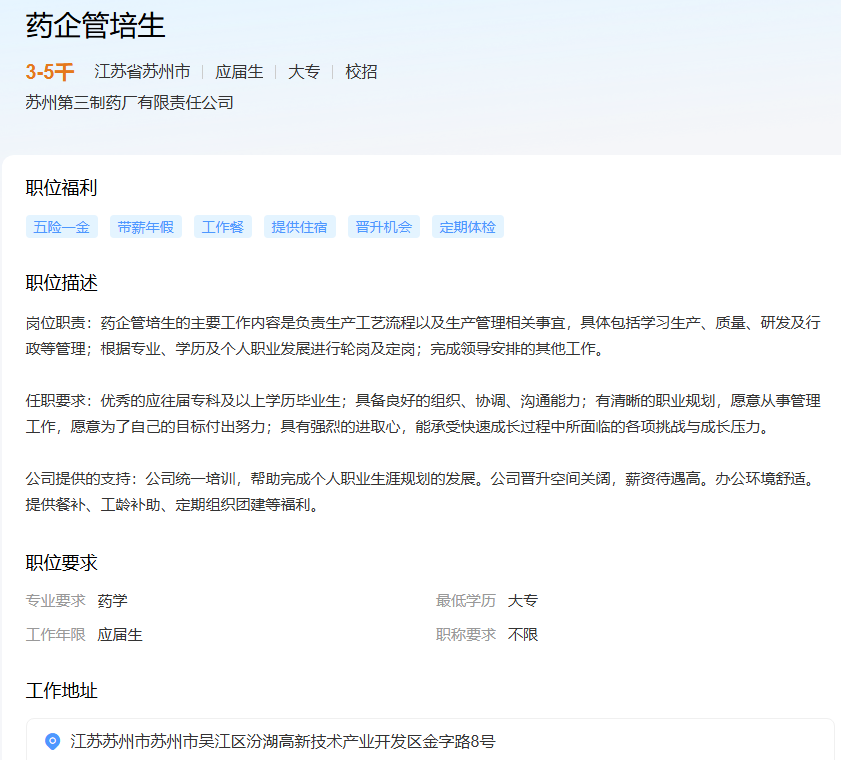The width and height of the screenshot is (841, 760).
Task: Click the 职位描述 section heading
Action: (x=61, y=283)
